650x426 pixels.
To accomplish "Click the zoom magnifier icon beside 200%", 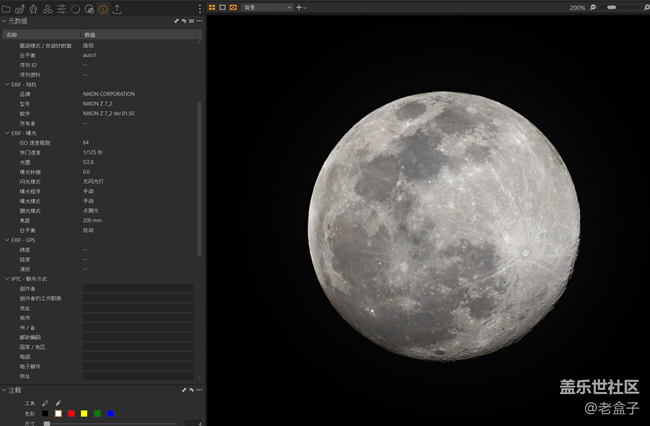I will (x=593, y=7).
